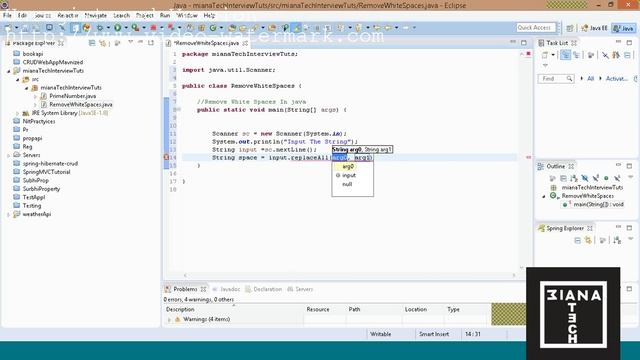640x360 pixels.
Task: Toggle Hide Local Types in Outline
Action: point(617,178)
